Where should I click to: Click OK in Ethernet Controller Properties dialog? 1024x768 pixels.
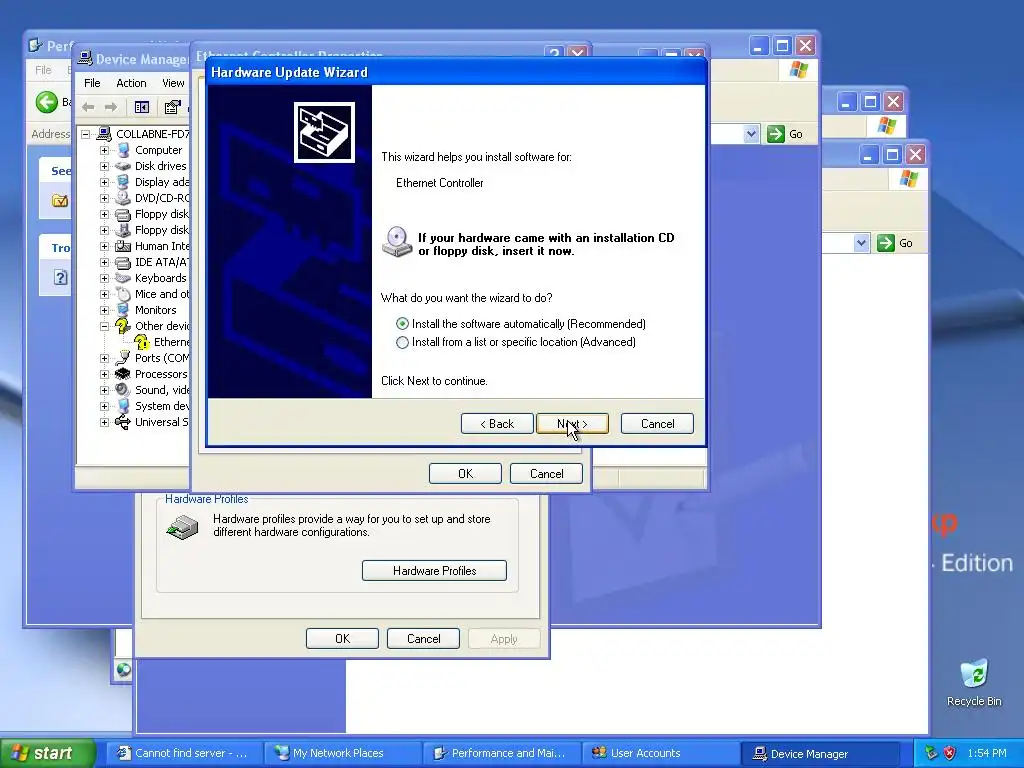[465, 473]
